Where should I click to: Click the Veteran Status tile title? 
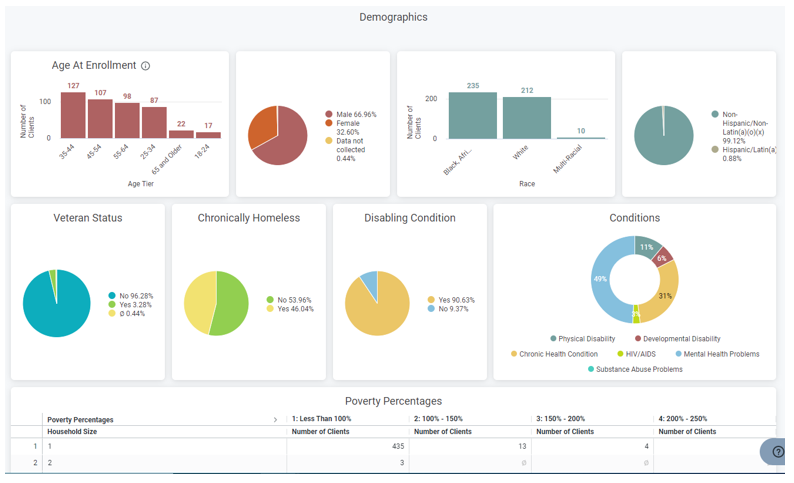pos(88,218)
